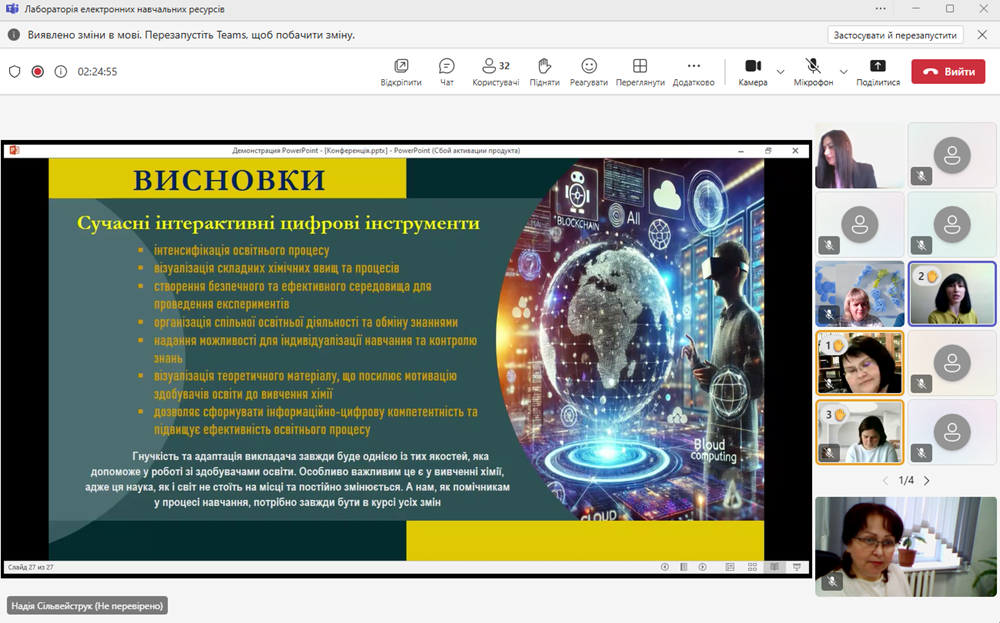Advance slideshow with next slide arrow
Screen dimensions: 1000x623
(703, 566)
